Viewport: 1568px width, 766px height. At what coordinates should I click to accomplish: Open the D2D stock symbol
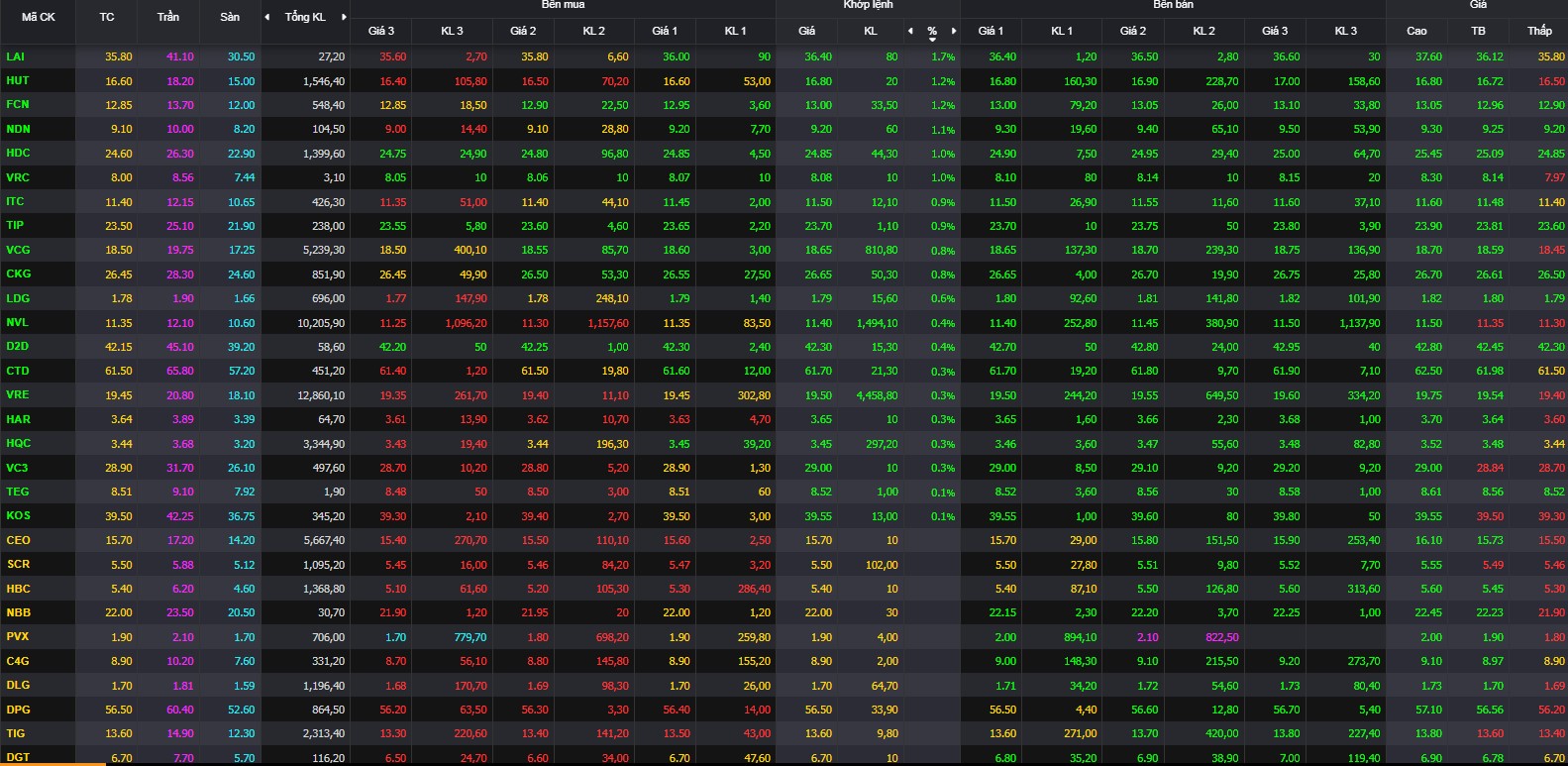coord(17,346)
